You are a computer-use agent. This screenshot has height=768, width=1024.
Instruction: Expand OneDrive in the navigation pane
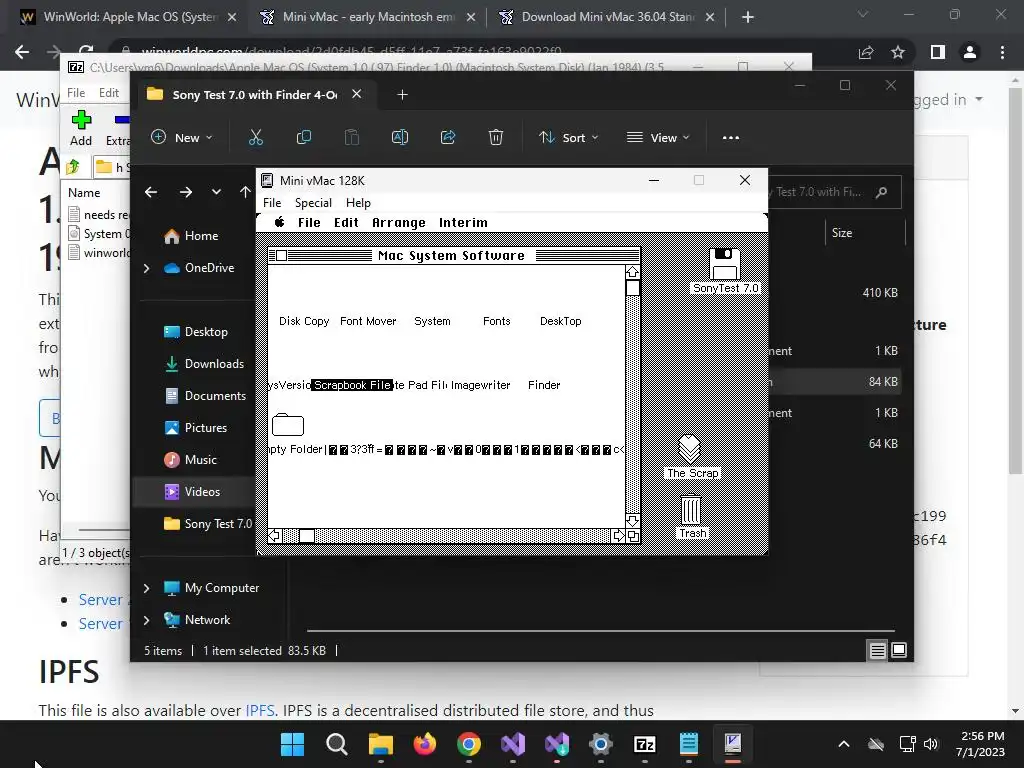[x=146, y=268]
